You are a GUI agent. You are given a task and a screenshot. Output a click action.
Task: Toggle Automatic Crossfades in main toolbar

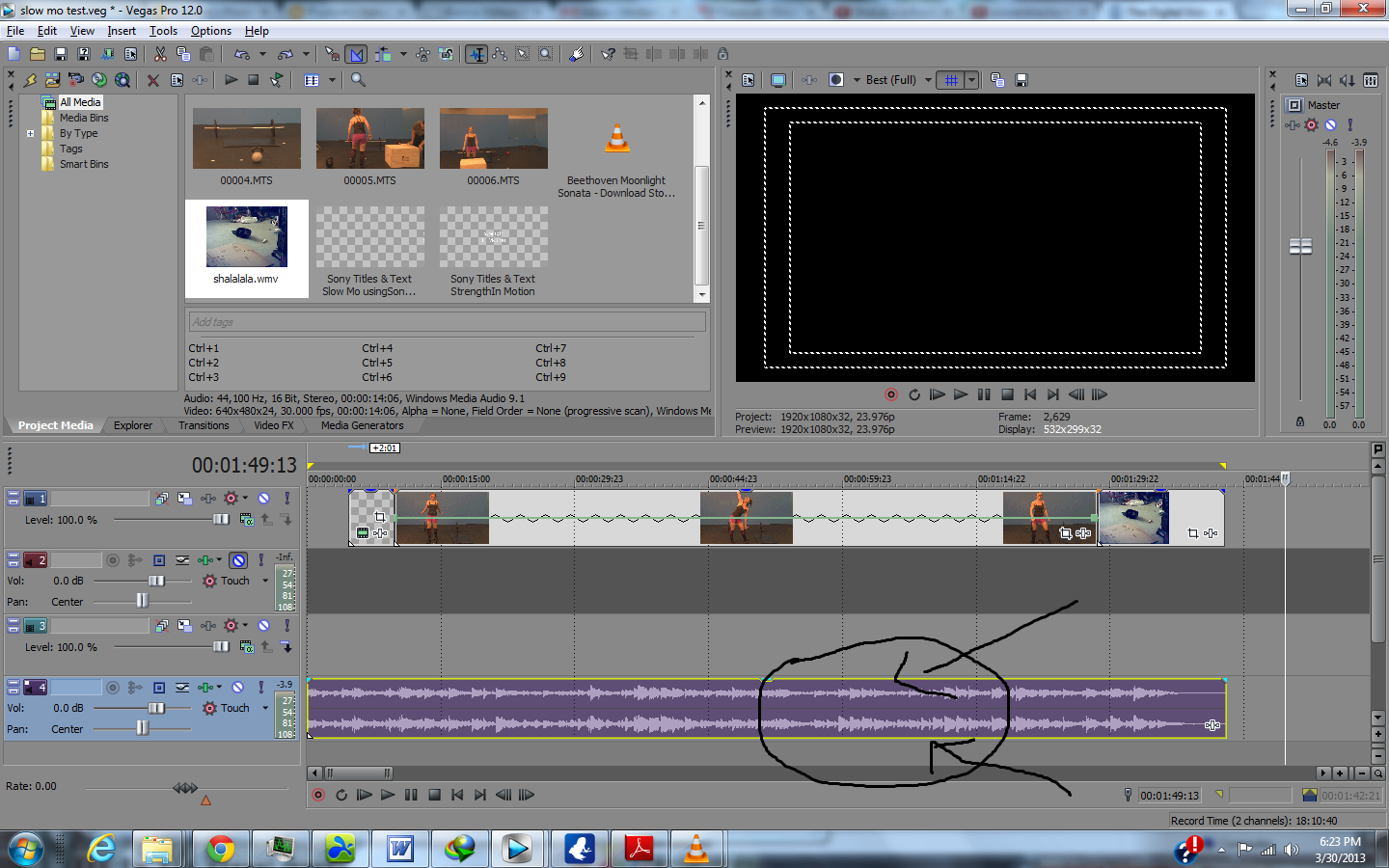[356, 54]
